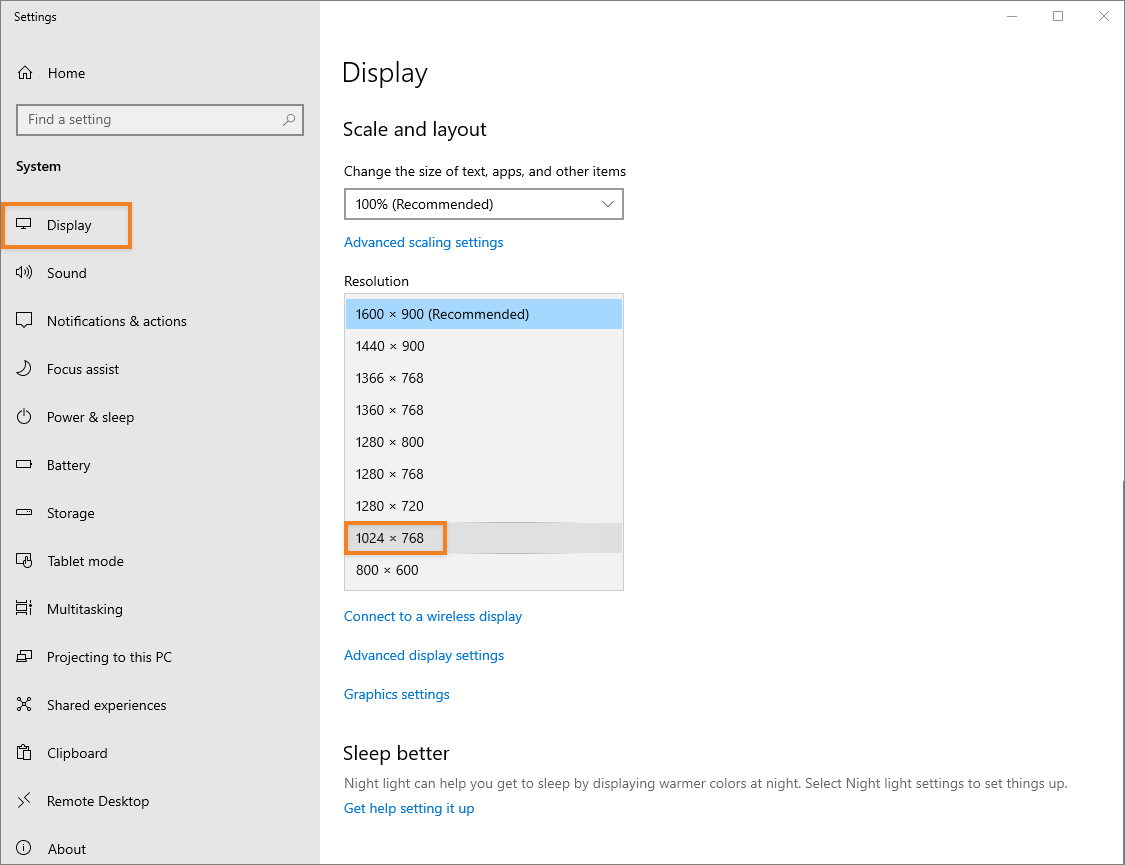
Task: Go to Projecting to this PC
Action: 109,657
